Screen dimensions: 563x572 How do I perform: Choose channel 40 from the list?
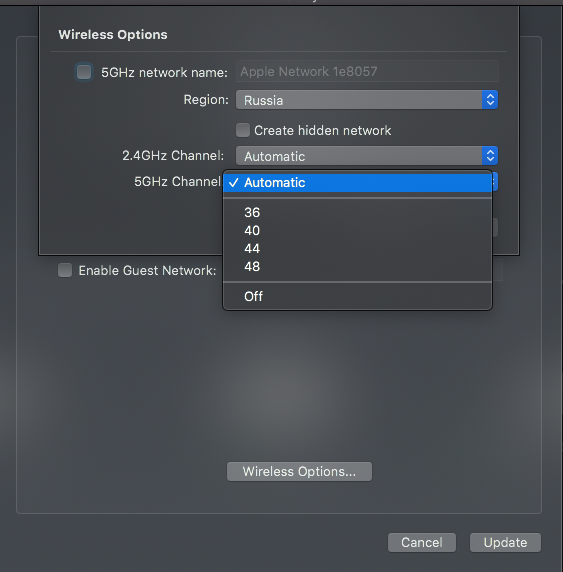pyautogui.click(x=358, y=231)
